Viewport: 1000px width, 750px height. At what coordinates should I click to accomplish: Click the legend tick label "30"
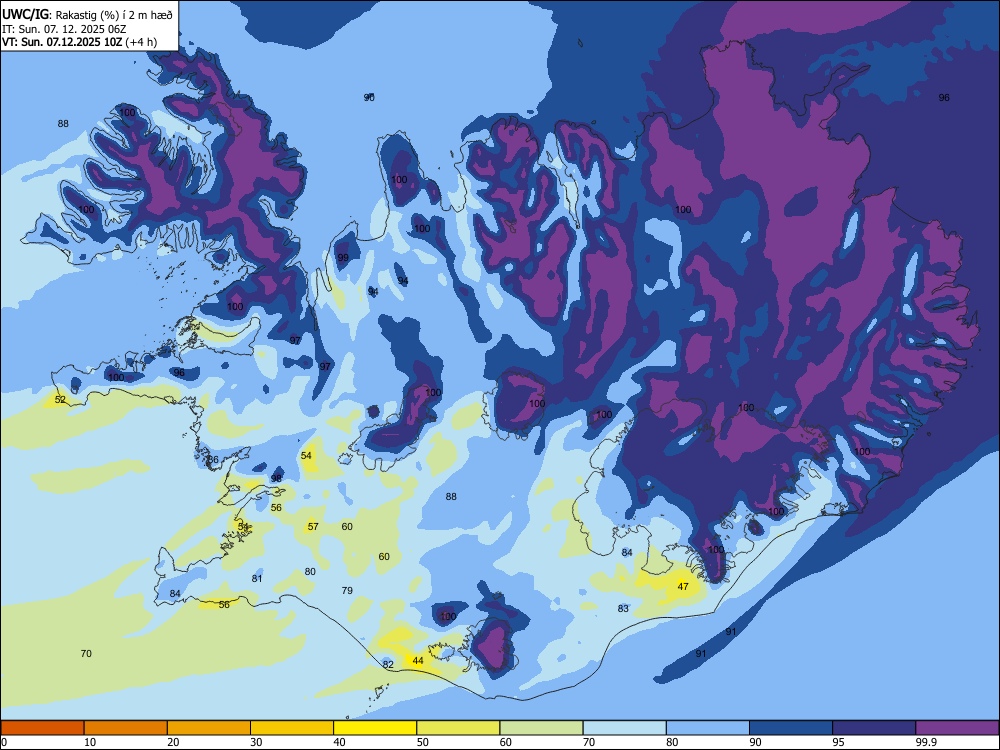[x=256, y=742]
